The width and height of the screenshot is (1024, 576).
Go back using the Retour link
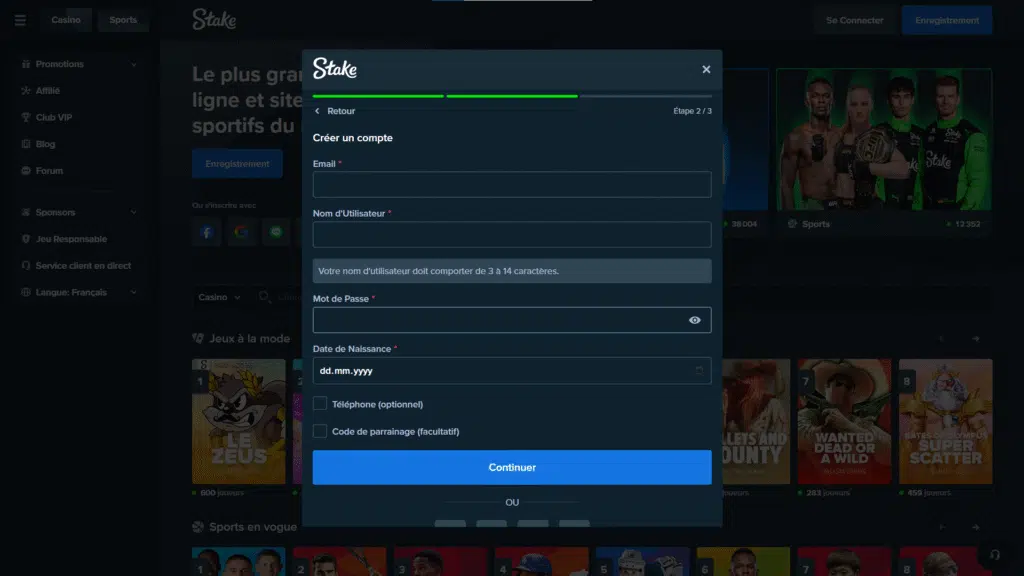pyautogui.click(x=335, y=111)
